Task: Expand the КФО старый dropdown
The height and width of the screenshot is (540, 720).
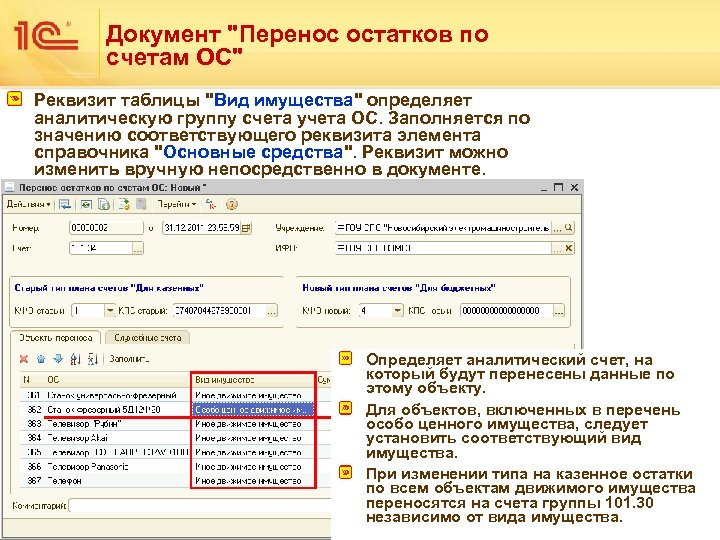Action: click(110, 311)
